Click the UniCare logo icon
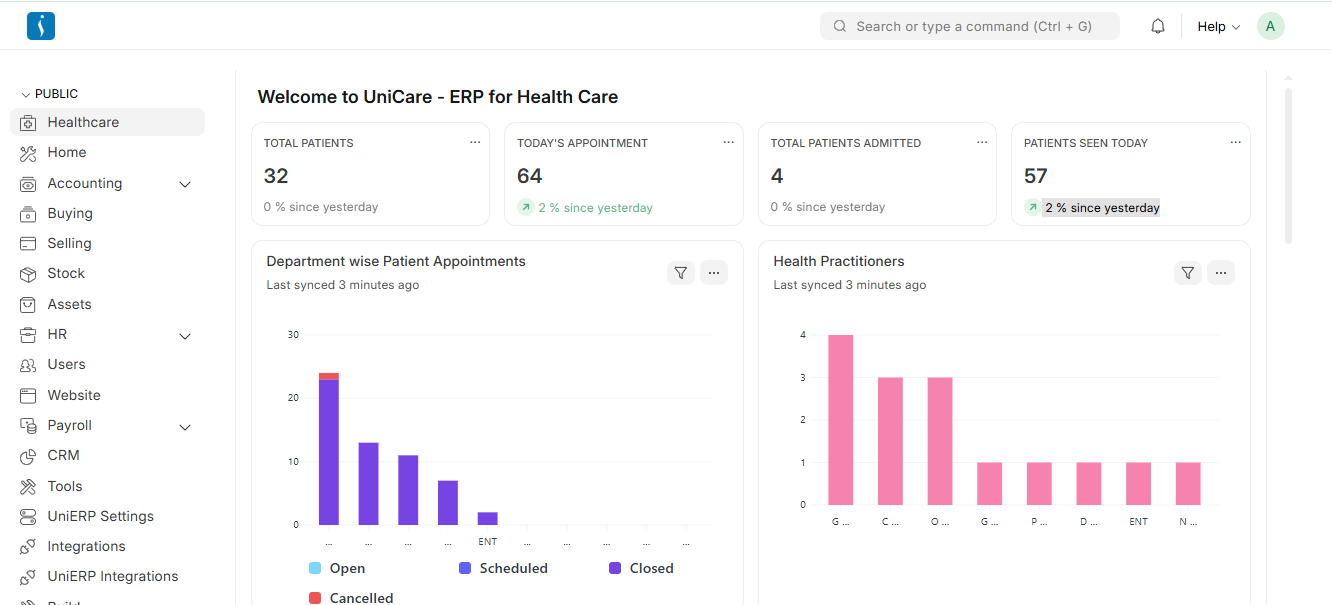1332x605 pixels. click(41, 26)
